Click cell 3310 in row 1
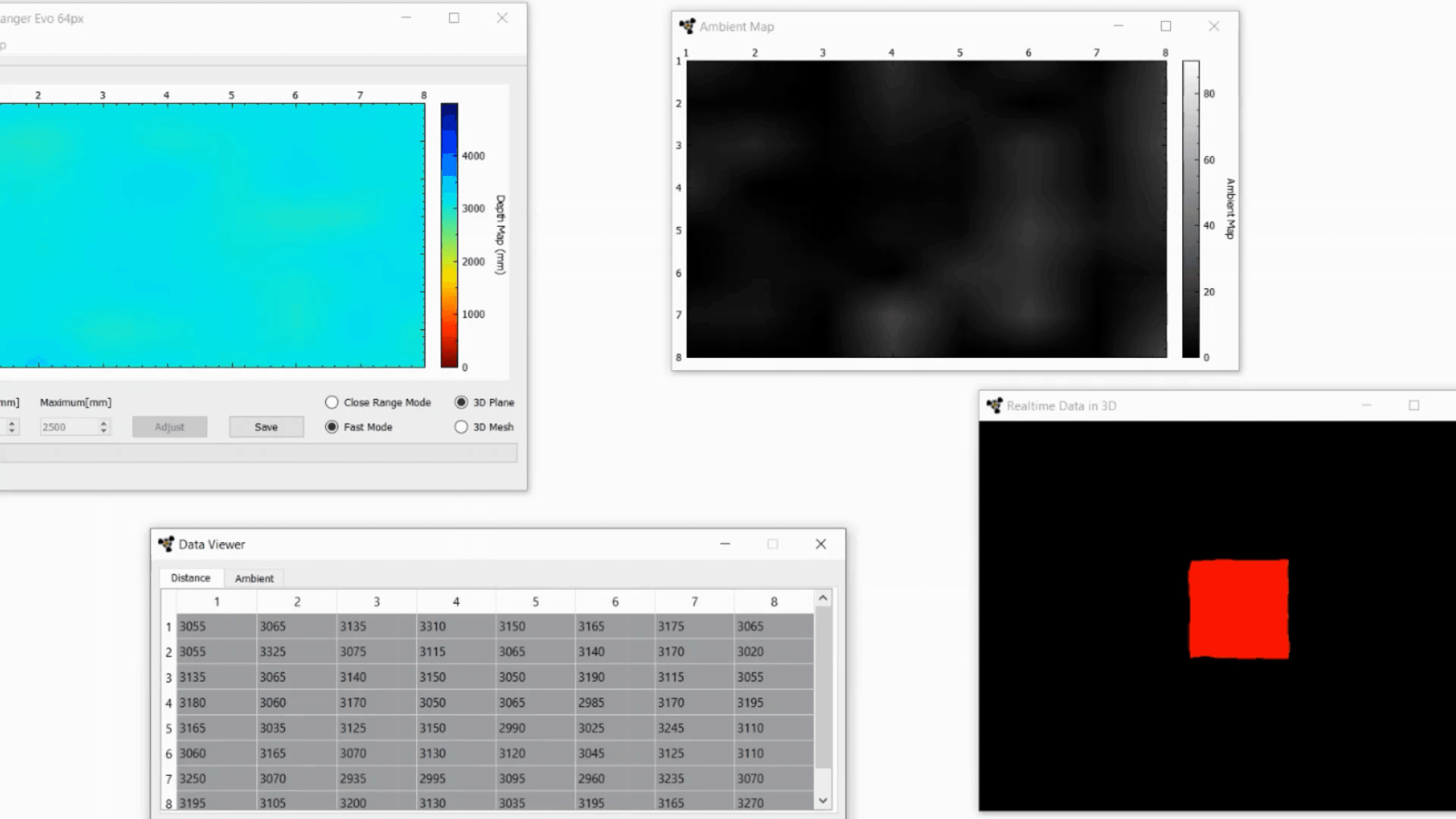This screenshot has width=1456, height=819. point(456,626)
